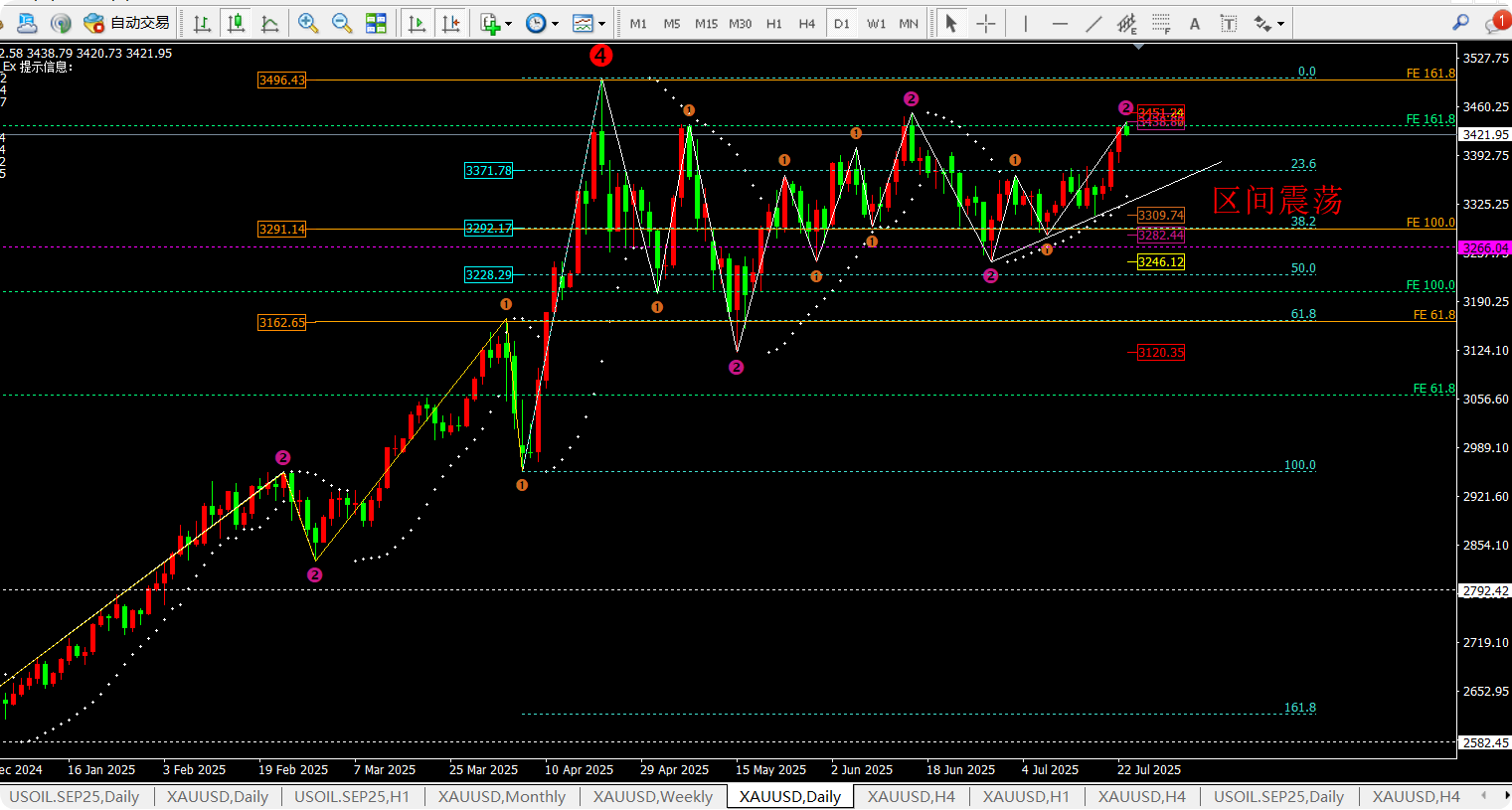Click the tile windows icon

[376, 23]
